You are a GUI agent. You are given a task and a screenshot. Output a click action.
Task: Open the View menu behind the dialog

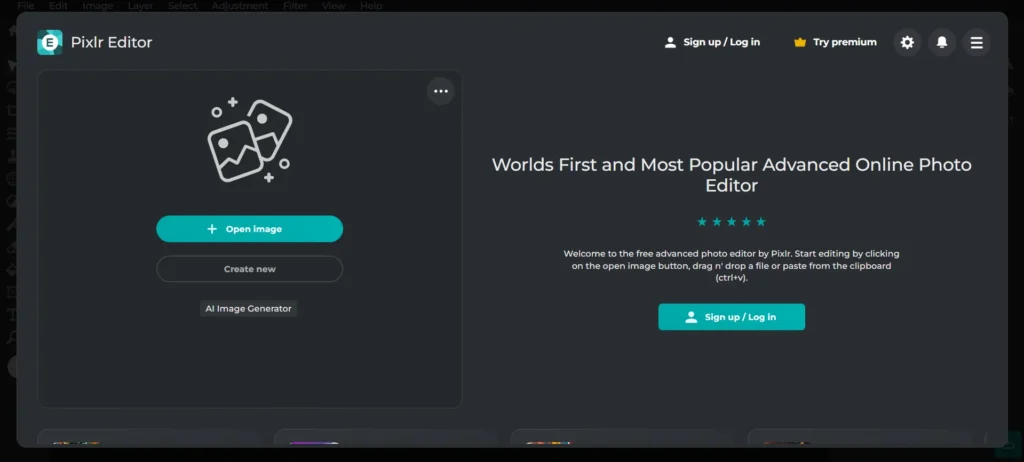334,6
